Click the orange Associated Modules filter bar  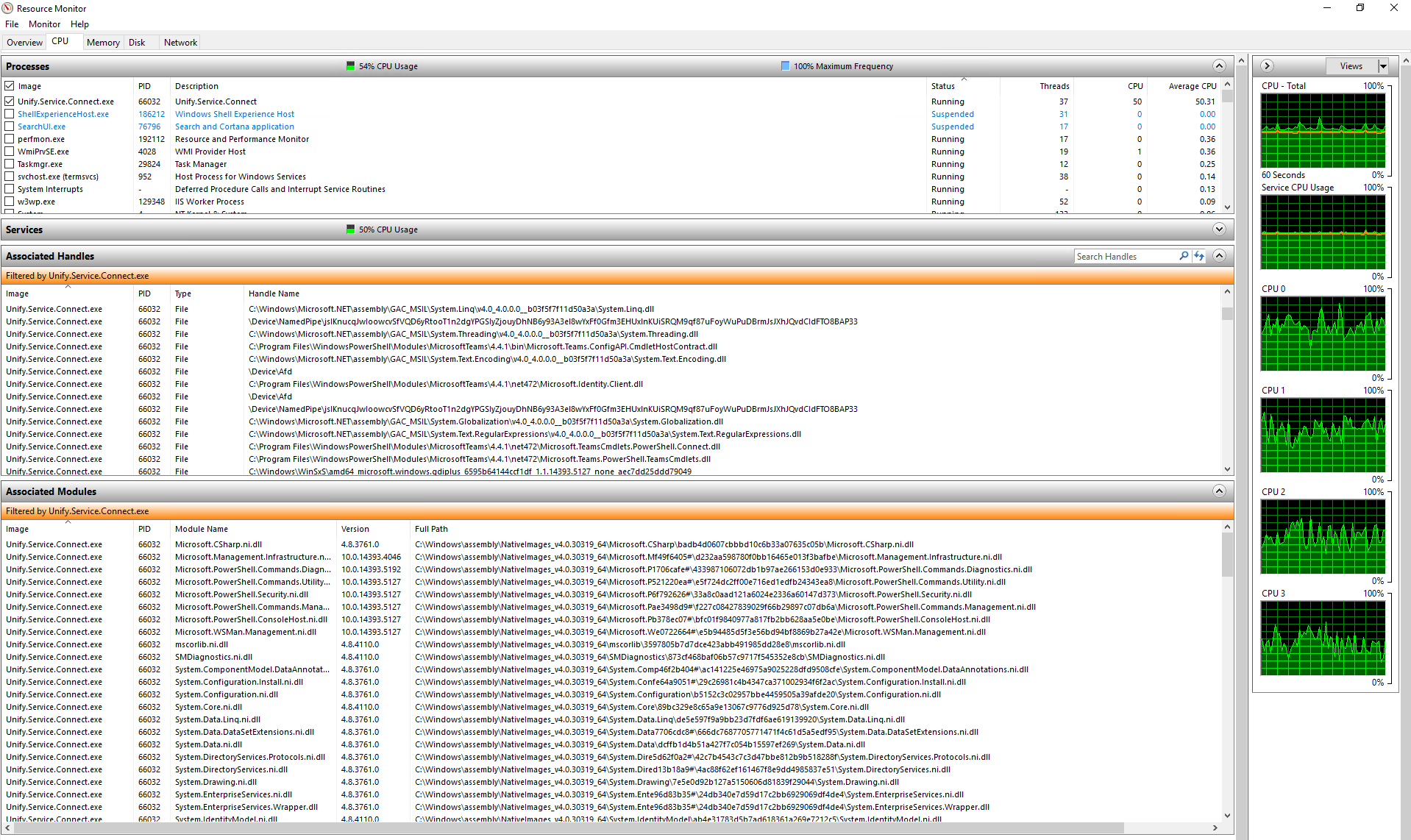[617, 511]
